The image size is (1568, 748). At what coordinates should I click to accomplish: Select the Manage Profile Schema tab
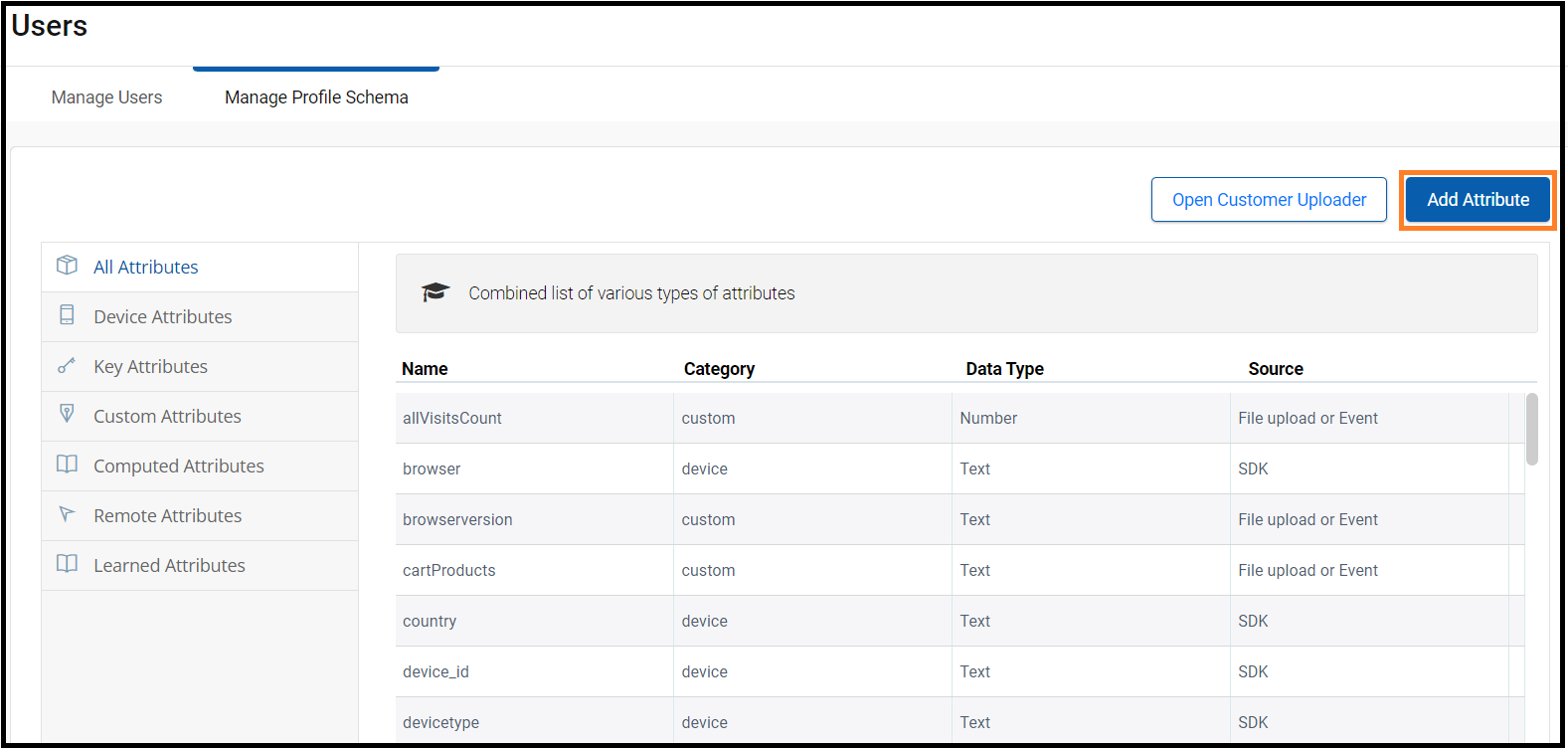[316, 97]
